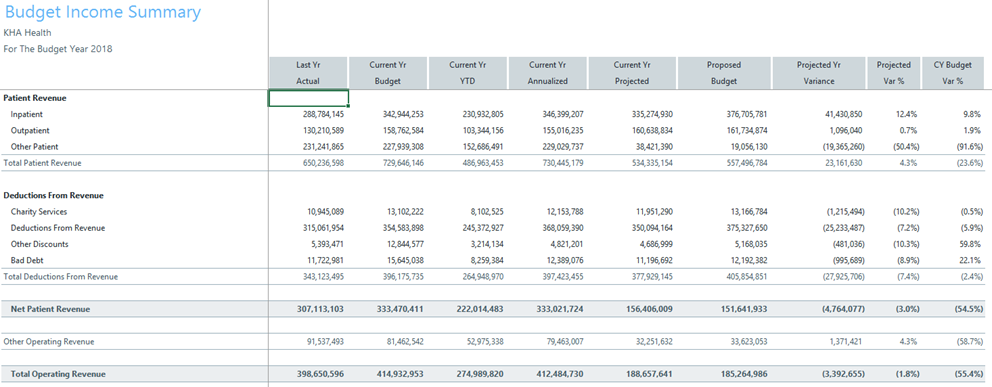
Task: Click the Current Yr Projected column header
Action: pyautogui.click(x=632, y=73)
